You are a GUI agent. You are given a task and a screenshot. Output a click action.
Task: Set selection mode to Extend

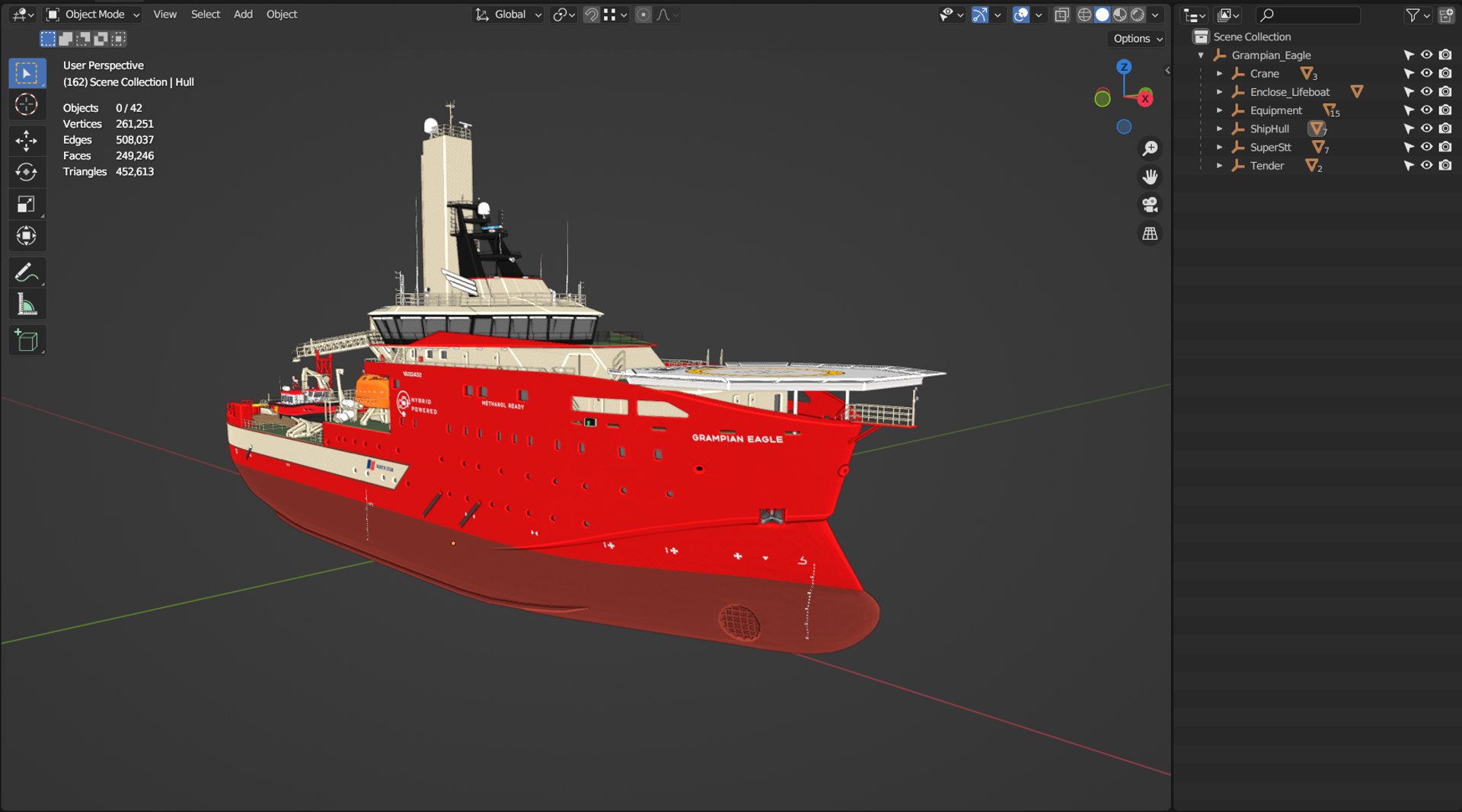click(65, 39)
